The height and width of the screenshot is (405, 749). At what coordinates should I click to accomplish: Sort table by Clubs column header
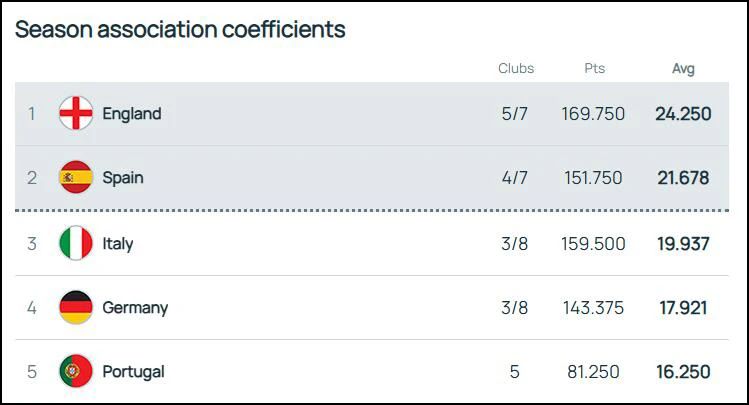point(516,68)
